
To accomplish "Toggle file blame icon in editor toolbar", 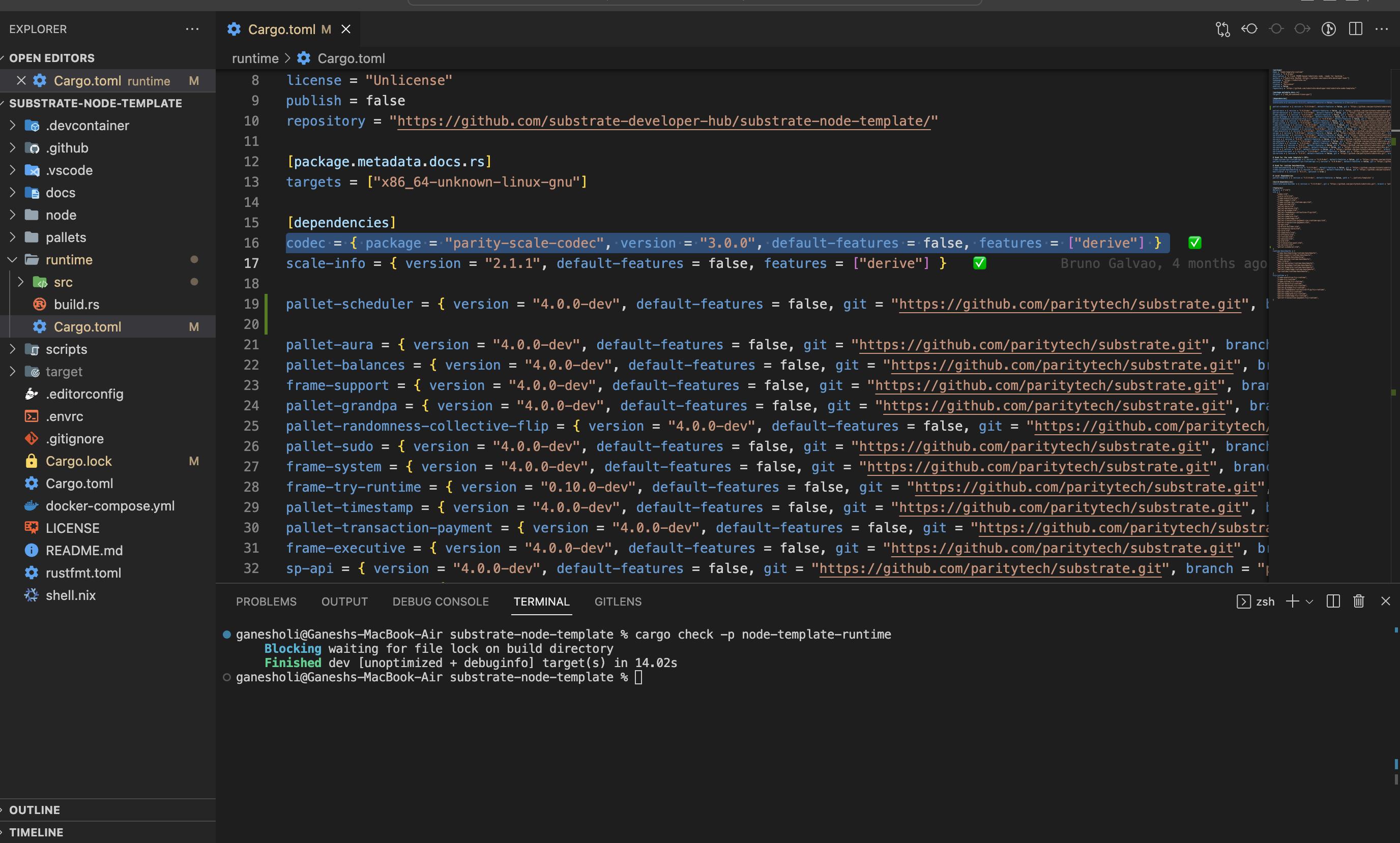I will 1328,29.
